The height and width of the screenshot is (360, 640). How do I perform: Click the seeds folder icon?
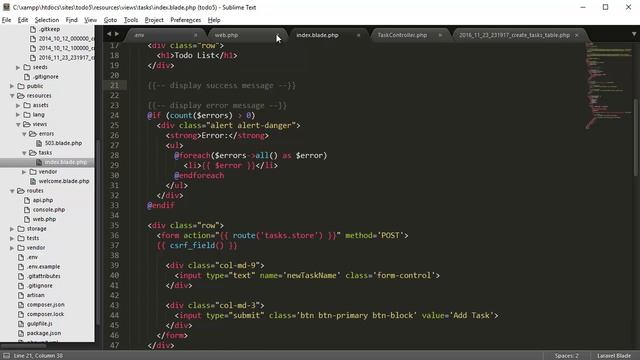coord(27,67)
